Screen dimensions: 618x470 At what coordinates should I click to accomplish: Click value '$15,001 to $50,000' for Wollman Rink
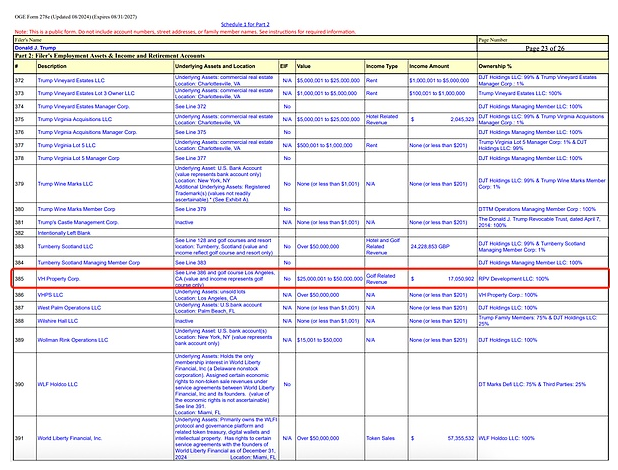pos(320,340)
